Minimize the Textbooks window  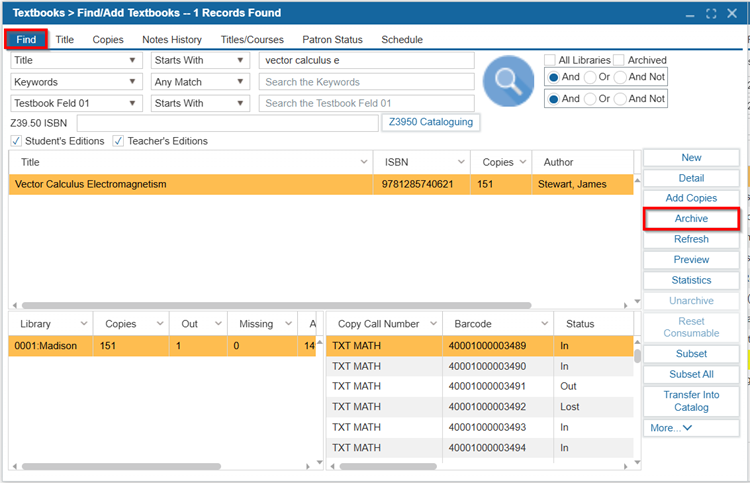pyautogui.click(x=690, y=14)
